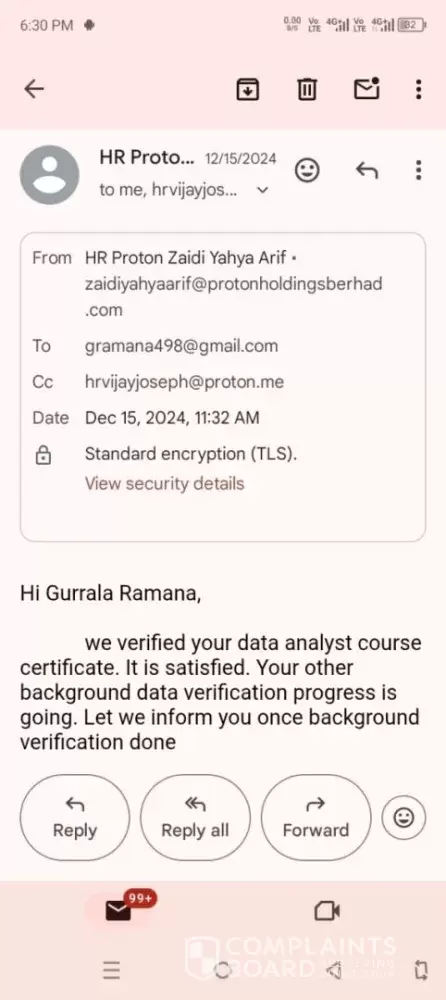This screenshot has width=446, height=1000.
Task: Tap Reply all button
Action: tap(195, 818)
